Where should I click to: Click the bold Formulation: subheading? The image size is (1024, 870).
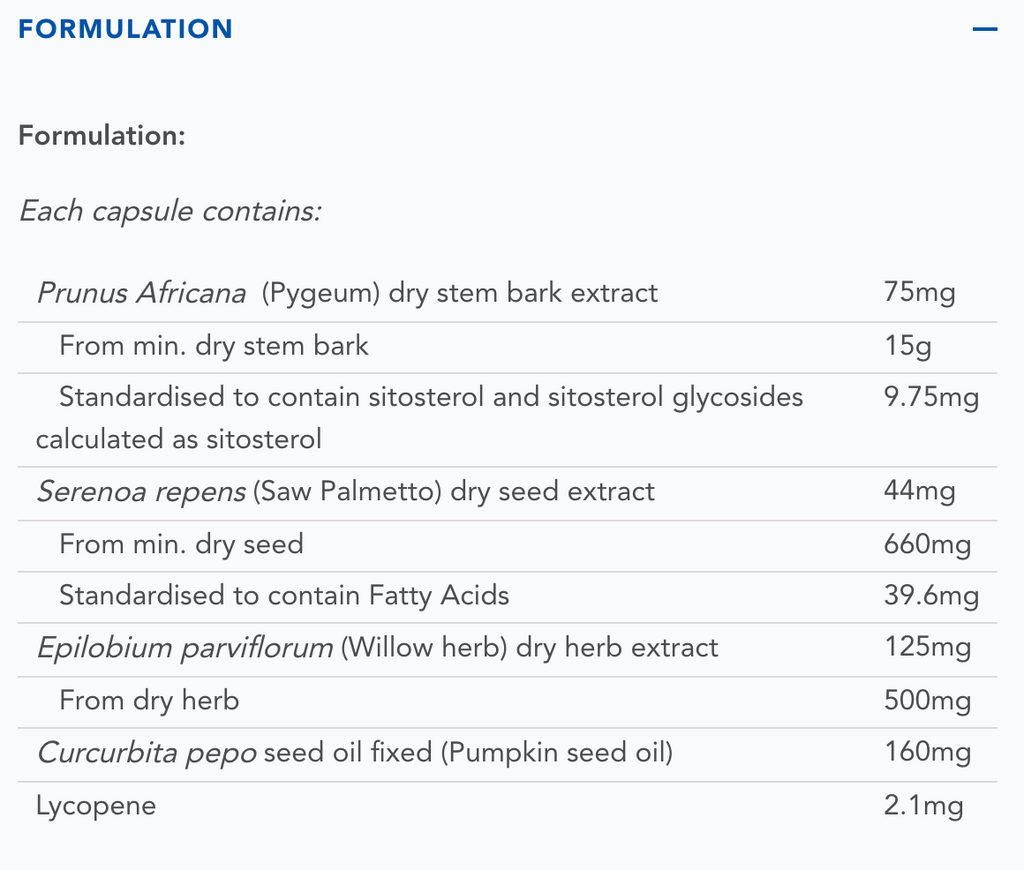coord(102,135)
